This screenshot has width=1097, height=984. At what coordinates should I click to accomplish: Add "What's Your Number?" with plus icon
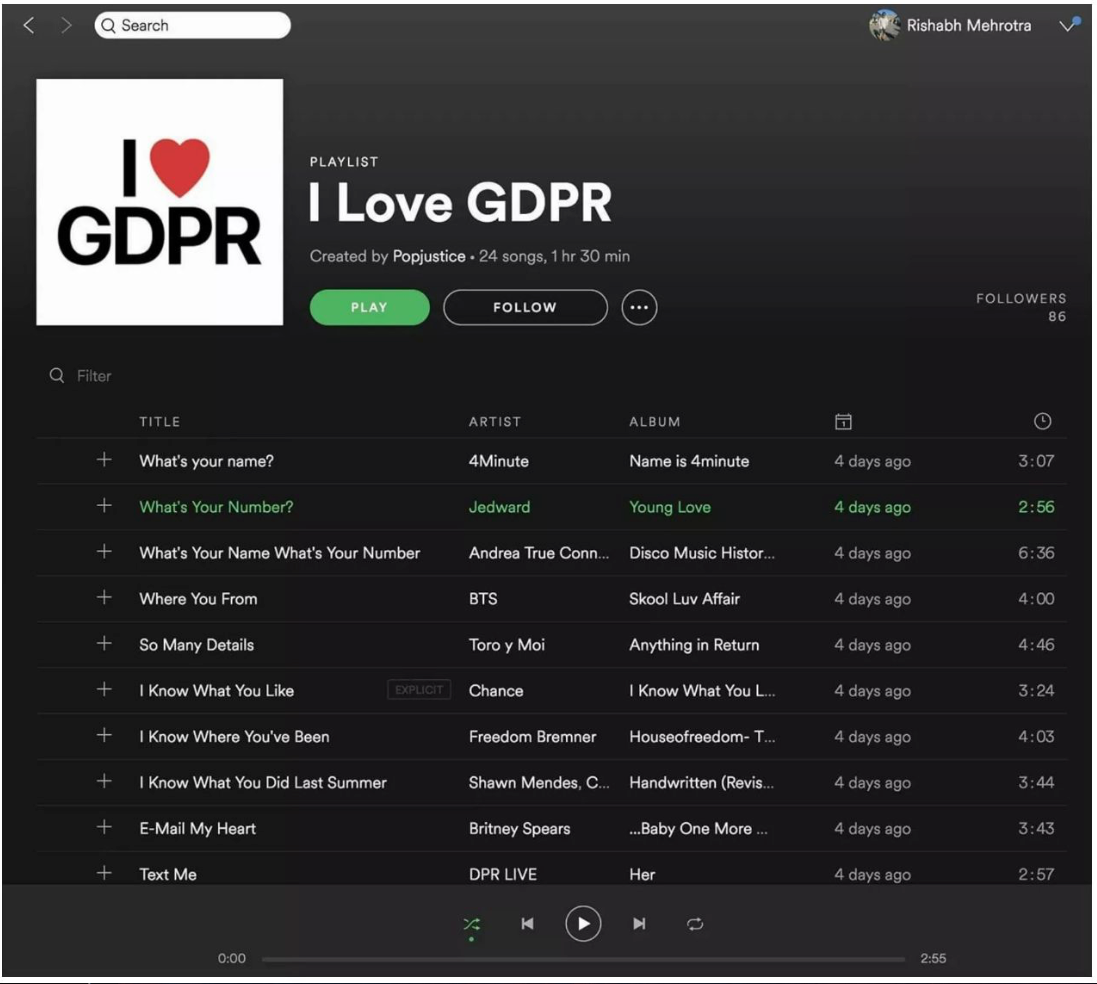104,505
